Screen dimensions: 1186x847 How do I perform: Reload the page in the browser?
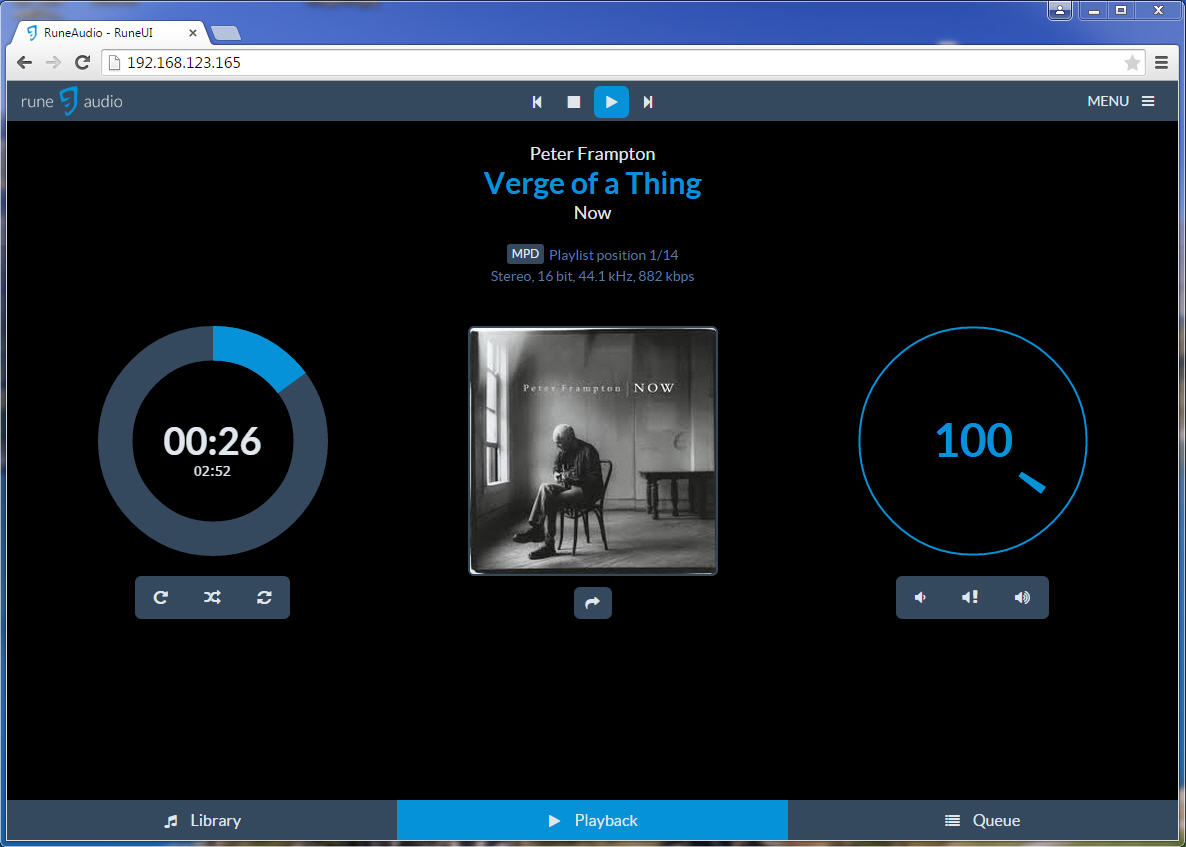(x=82, y=63)
